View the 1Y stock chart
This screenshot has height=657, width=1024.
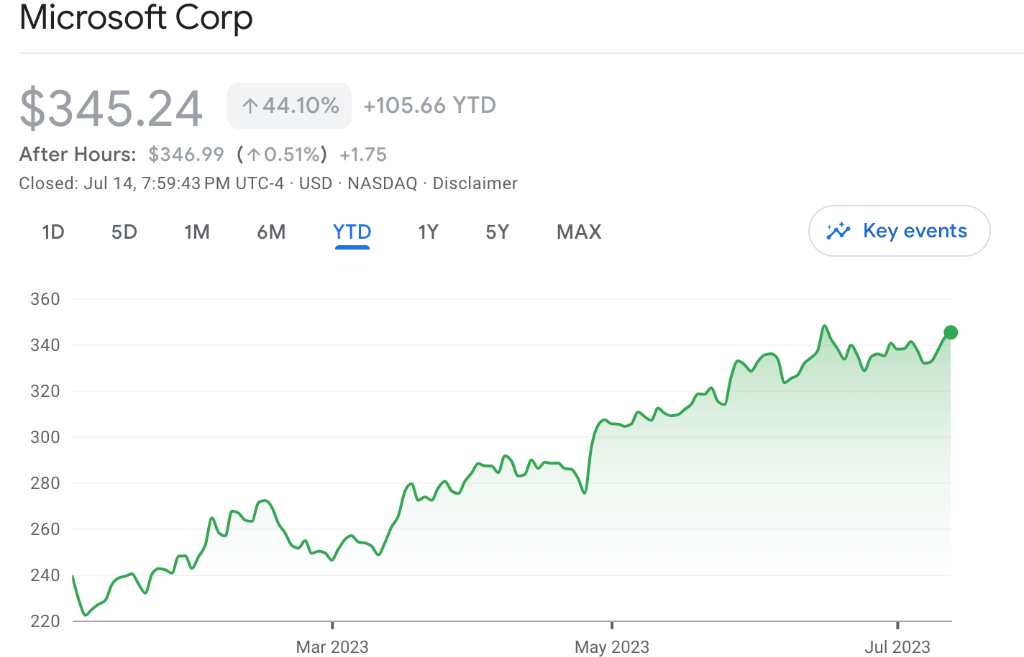[428, 232]
